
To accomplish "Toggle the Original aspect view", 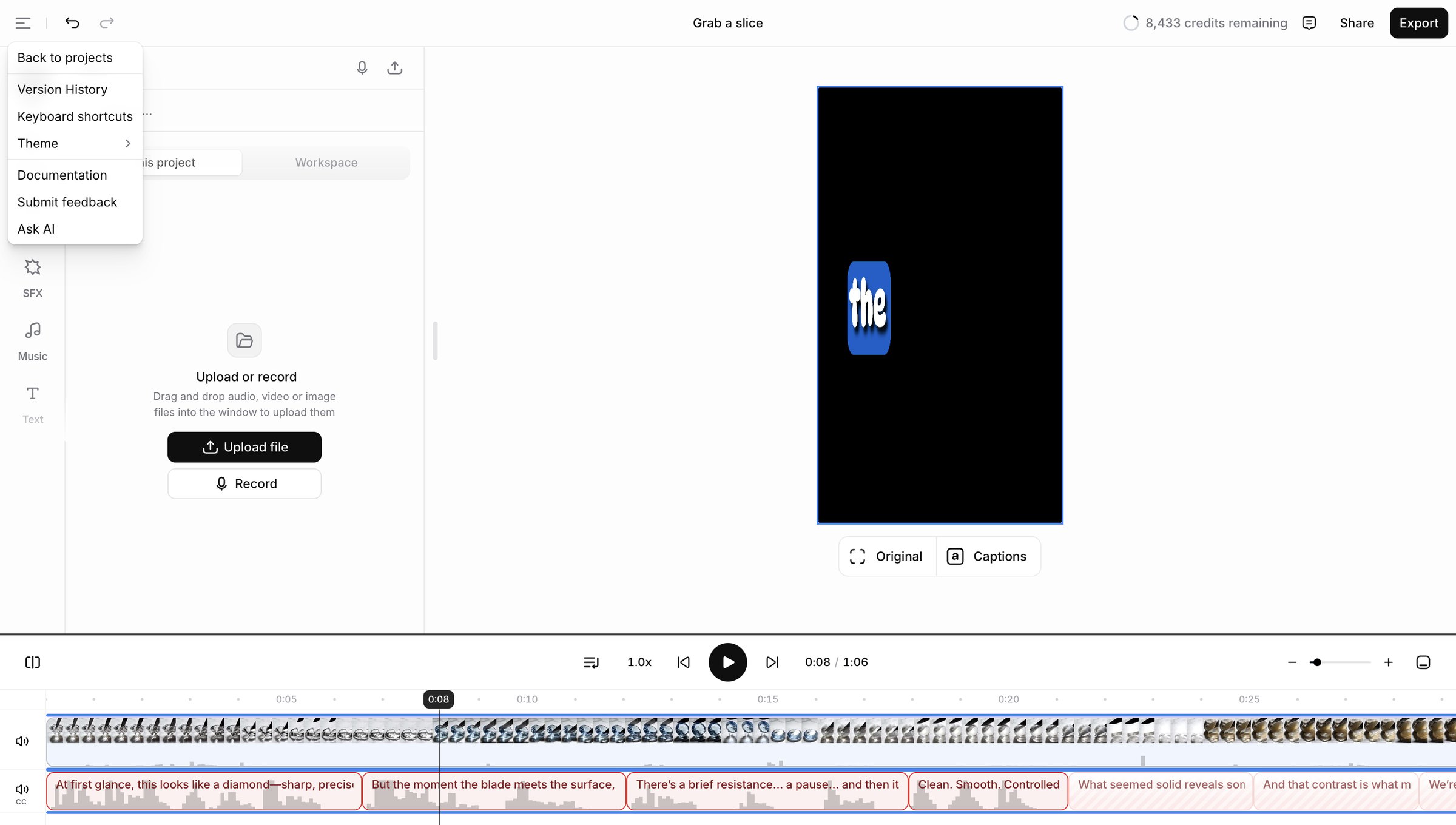I will tap(888, 556).
